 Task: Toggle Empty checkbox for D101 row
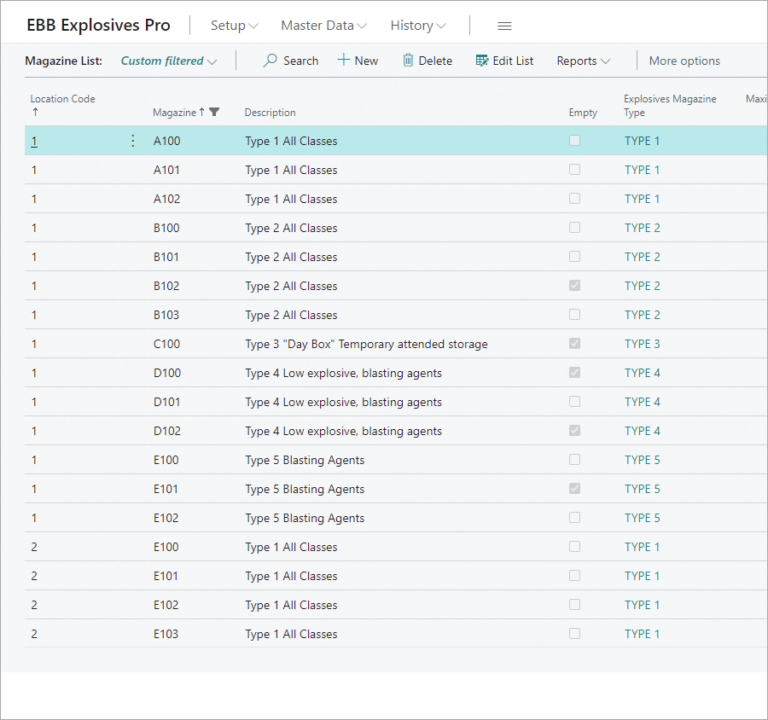pyautogui.click(x=575, y=402)
